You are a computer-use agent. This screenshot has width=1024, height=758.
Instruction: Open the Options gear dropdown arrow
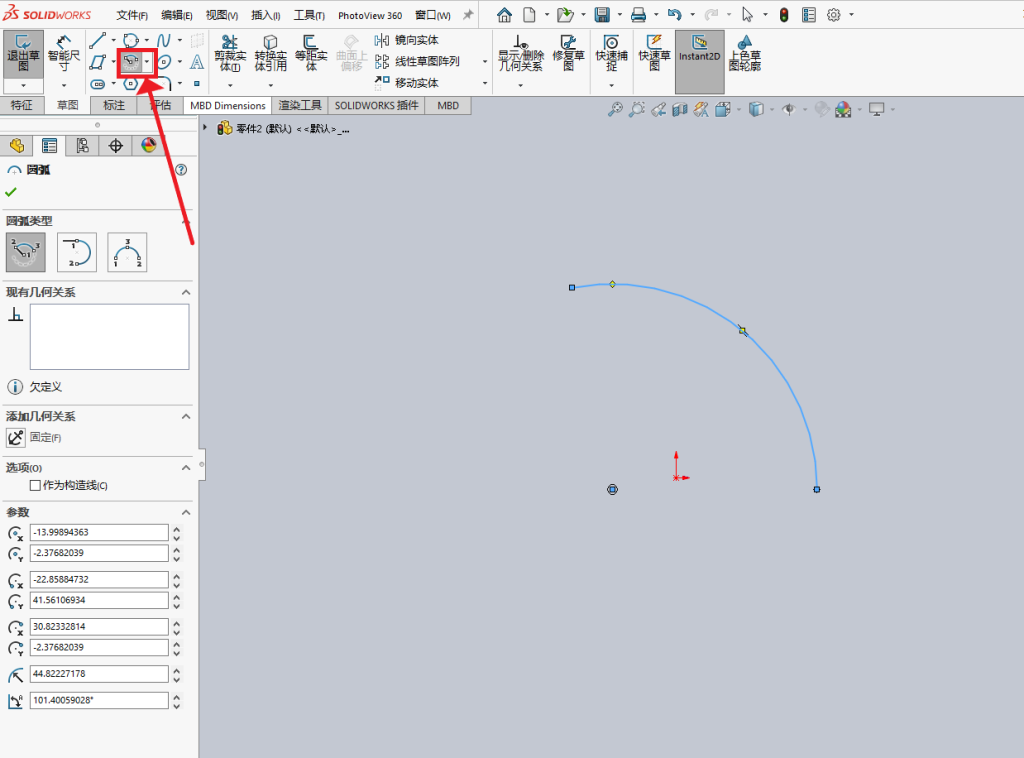[852, 14]
